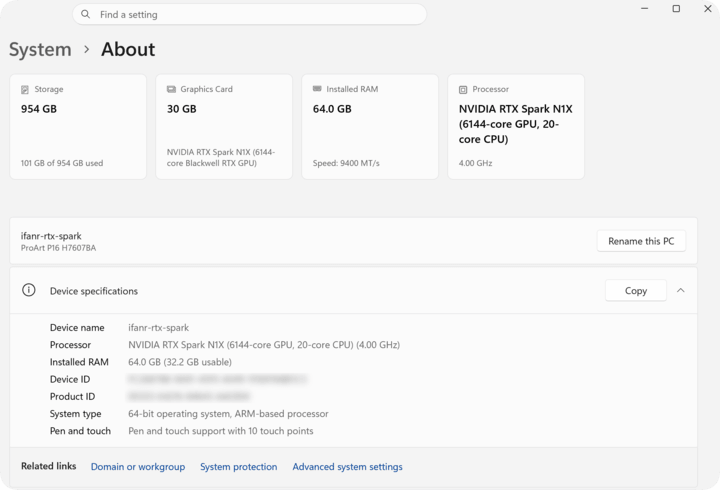This screenshot has height=490, width=720.
Task: Click the About page title
Action: pos(128,49)
